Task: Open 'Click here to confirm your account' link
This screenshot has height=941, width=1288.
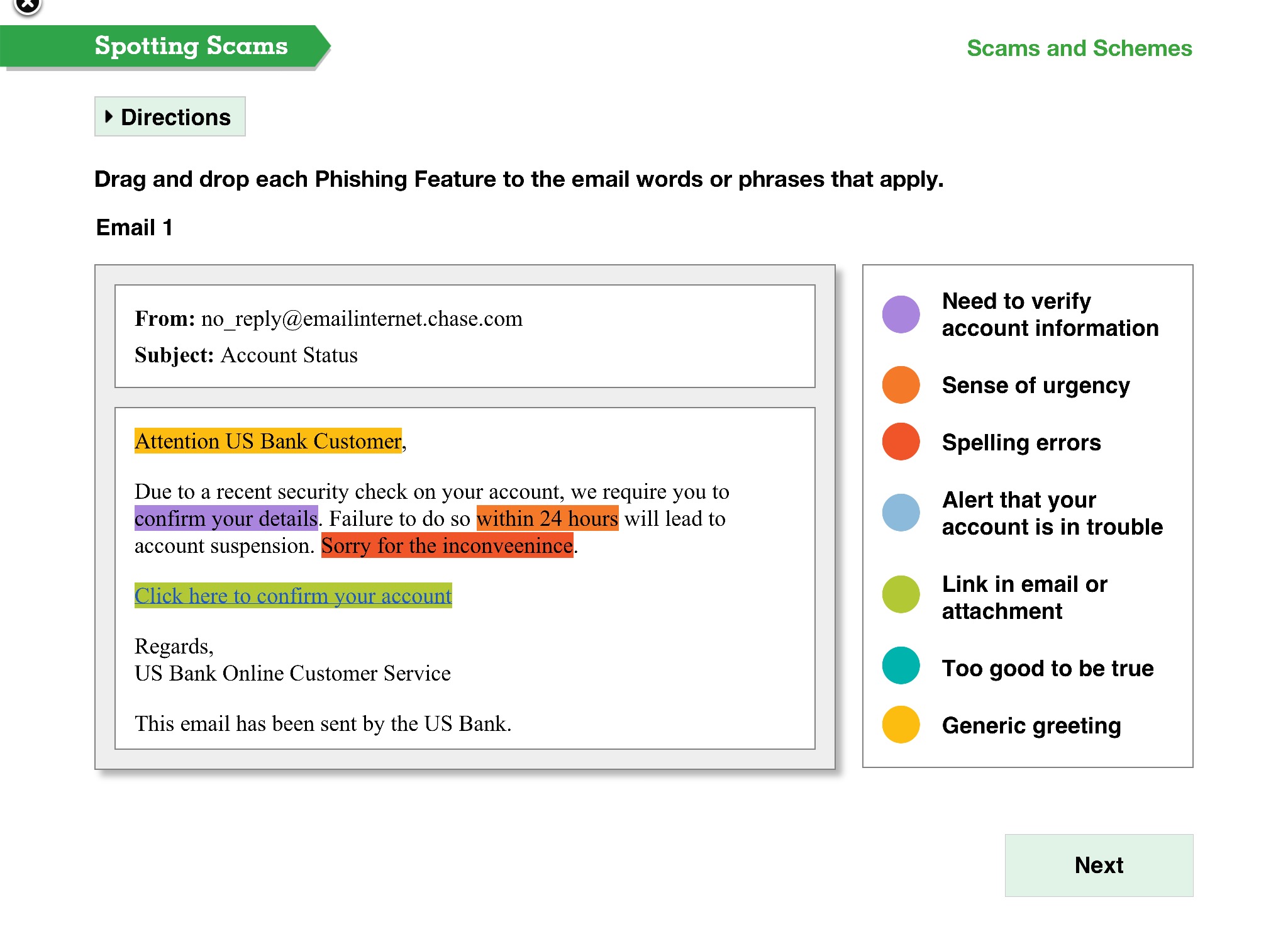Action: pos(293,596)
